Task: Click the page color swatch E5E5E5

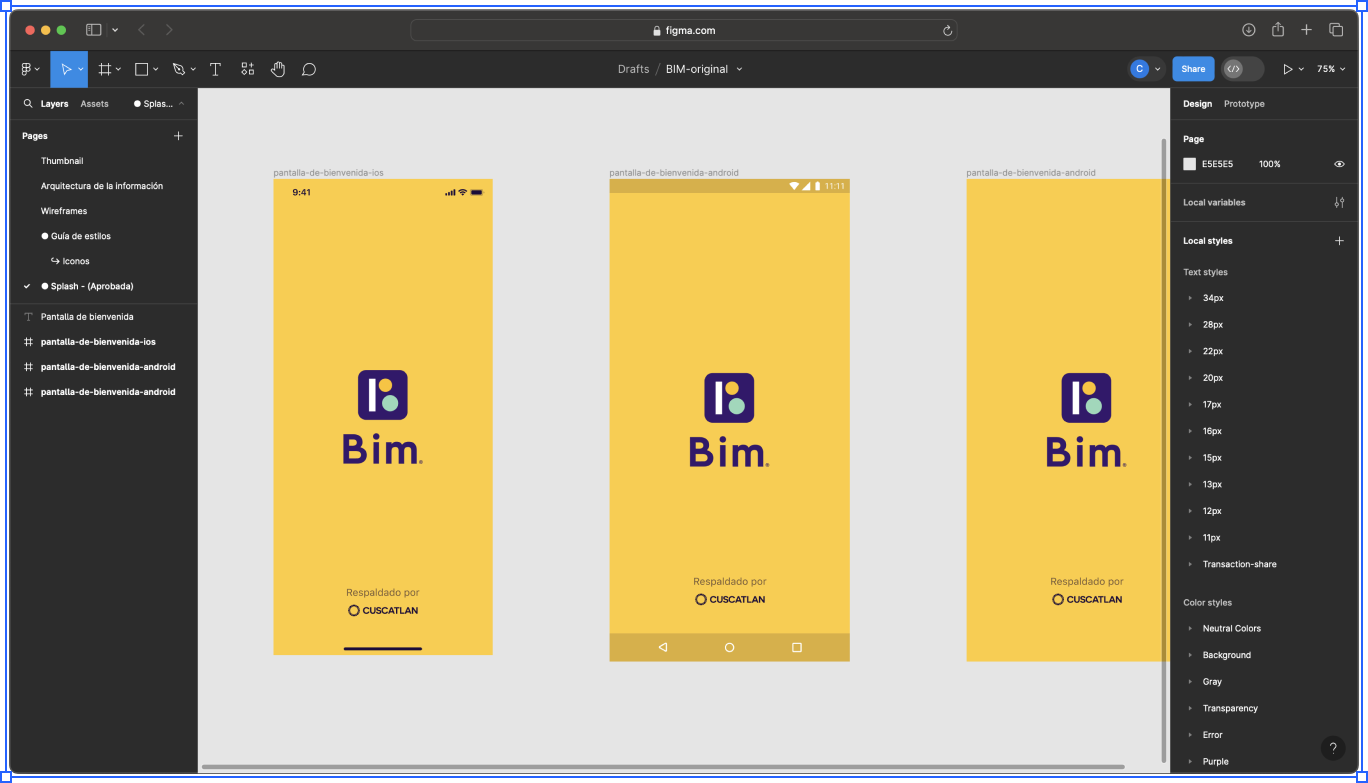Action: click(1190, 164)
